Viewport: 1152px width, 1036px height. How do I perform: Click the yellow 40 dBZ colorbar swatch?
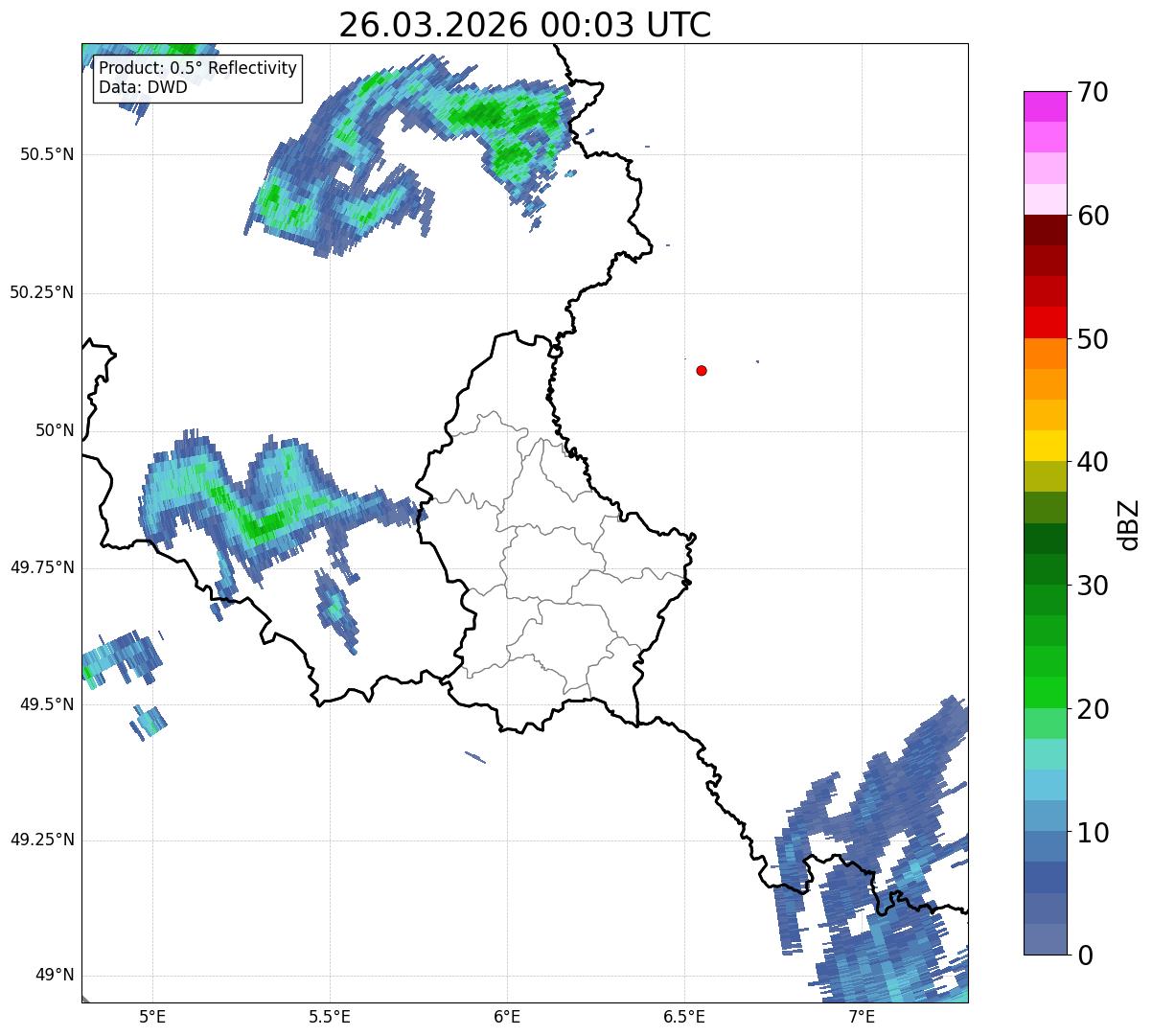pos(1045,446)
